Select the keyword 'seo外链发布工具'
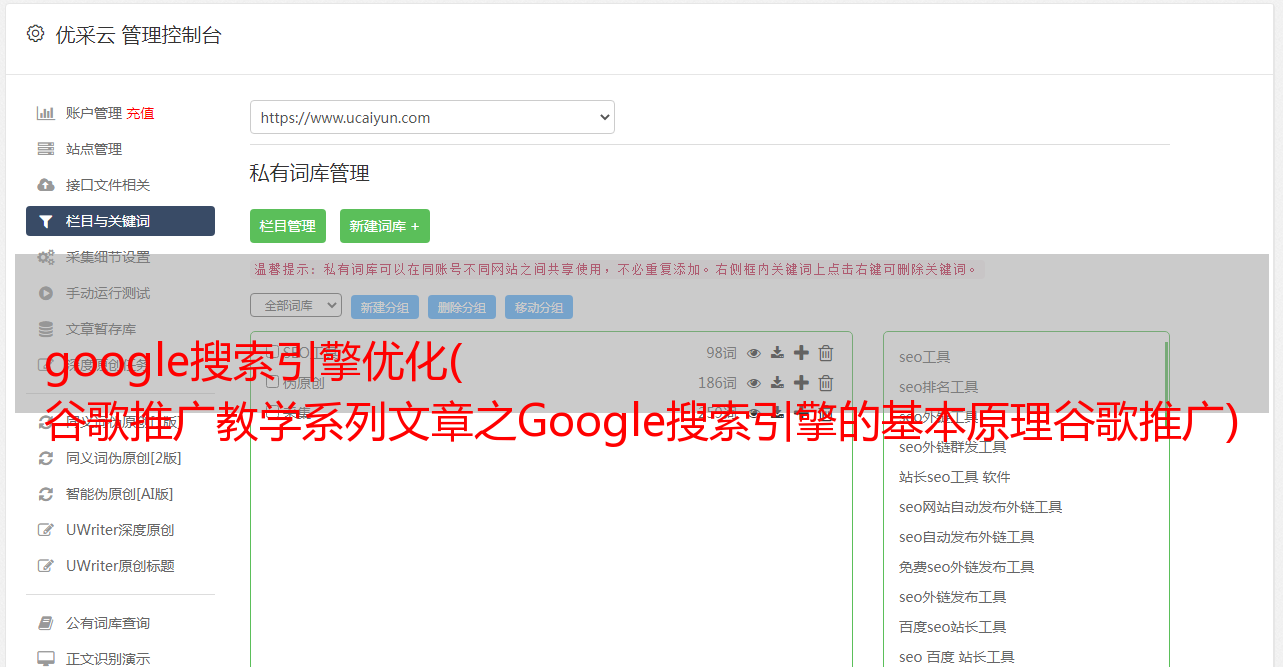This screenshot has height=667, width=1283. (953, 597)
